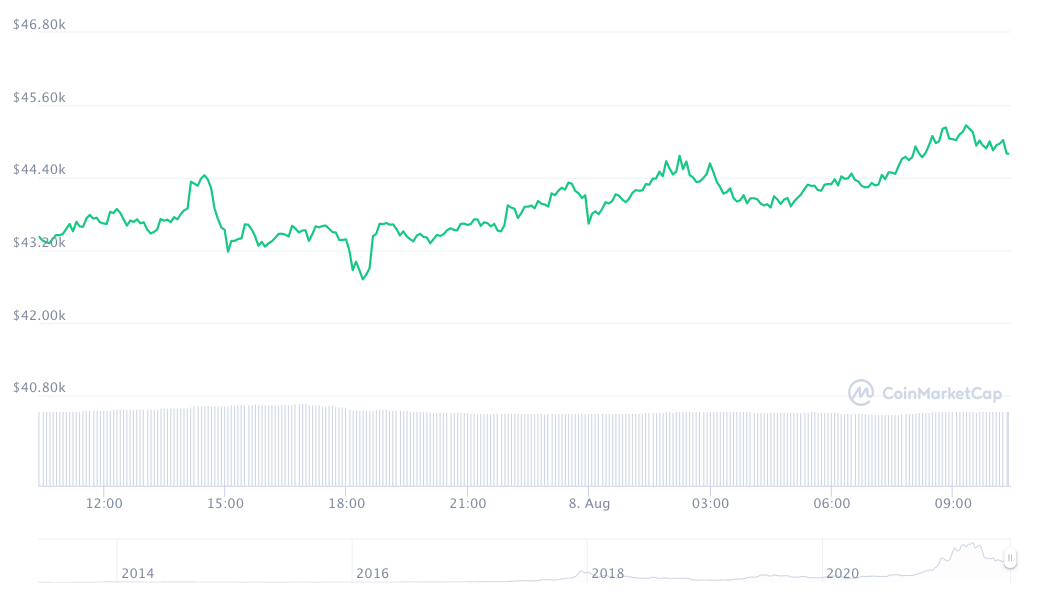Select 2014 on the navigator timeline
1038x599 pixels.
coord(138,573)
